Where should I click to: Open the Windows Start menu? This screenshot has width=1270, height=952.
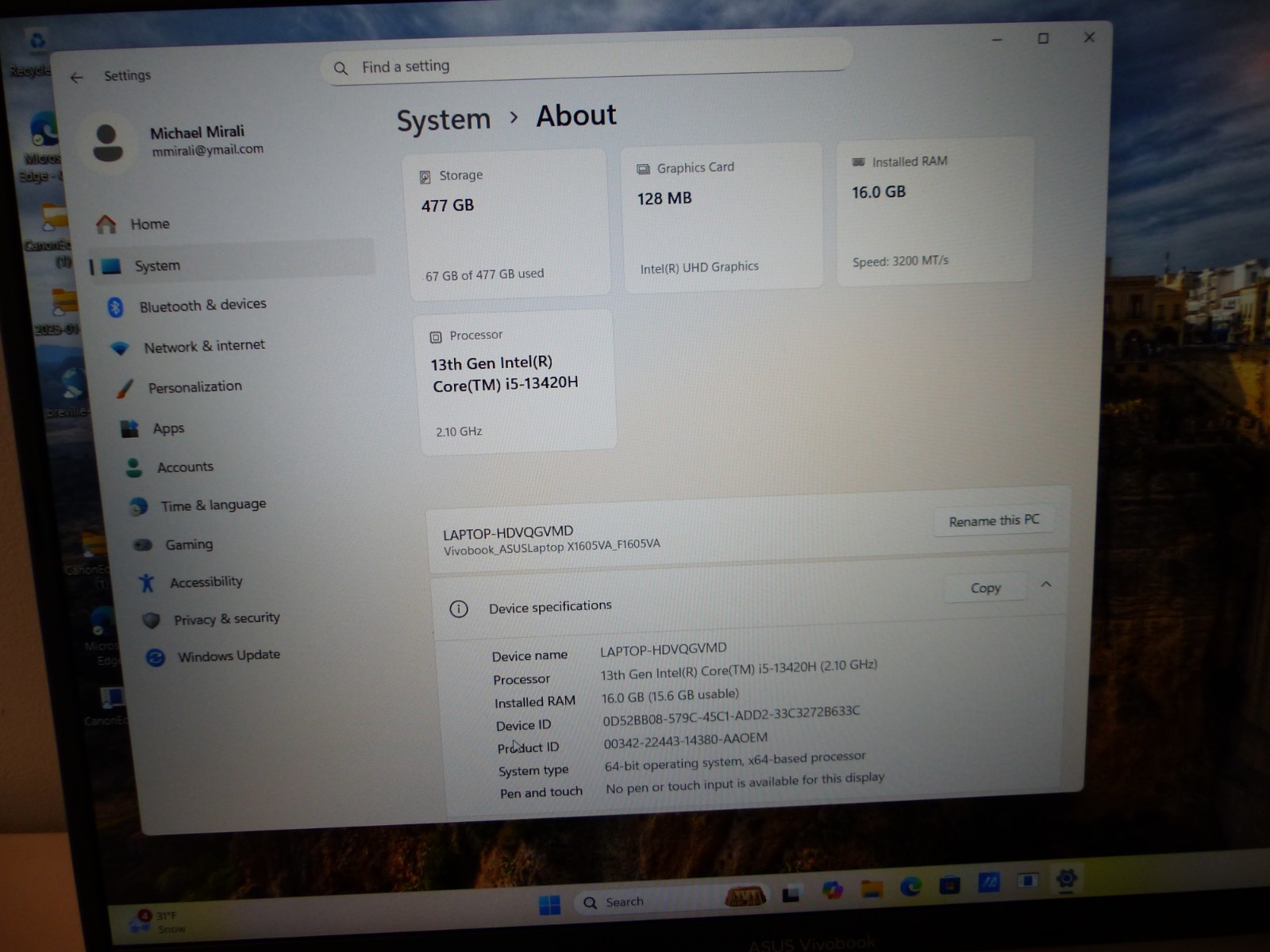(x=549, y=904)
